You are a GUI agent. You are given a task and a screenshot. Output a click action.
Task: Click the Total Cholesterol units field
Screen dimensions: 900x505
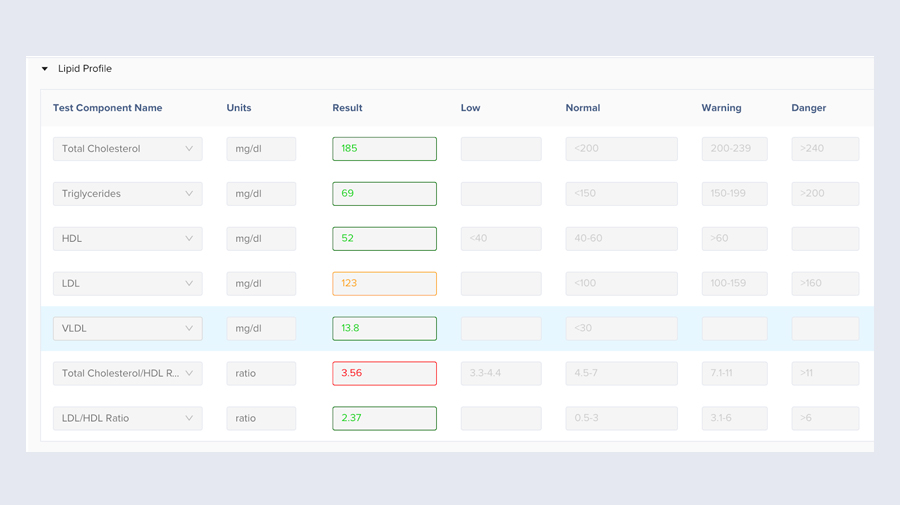click(x=261, y=149)
